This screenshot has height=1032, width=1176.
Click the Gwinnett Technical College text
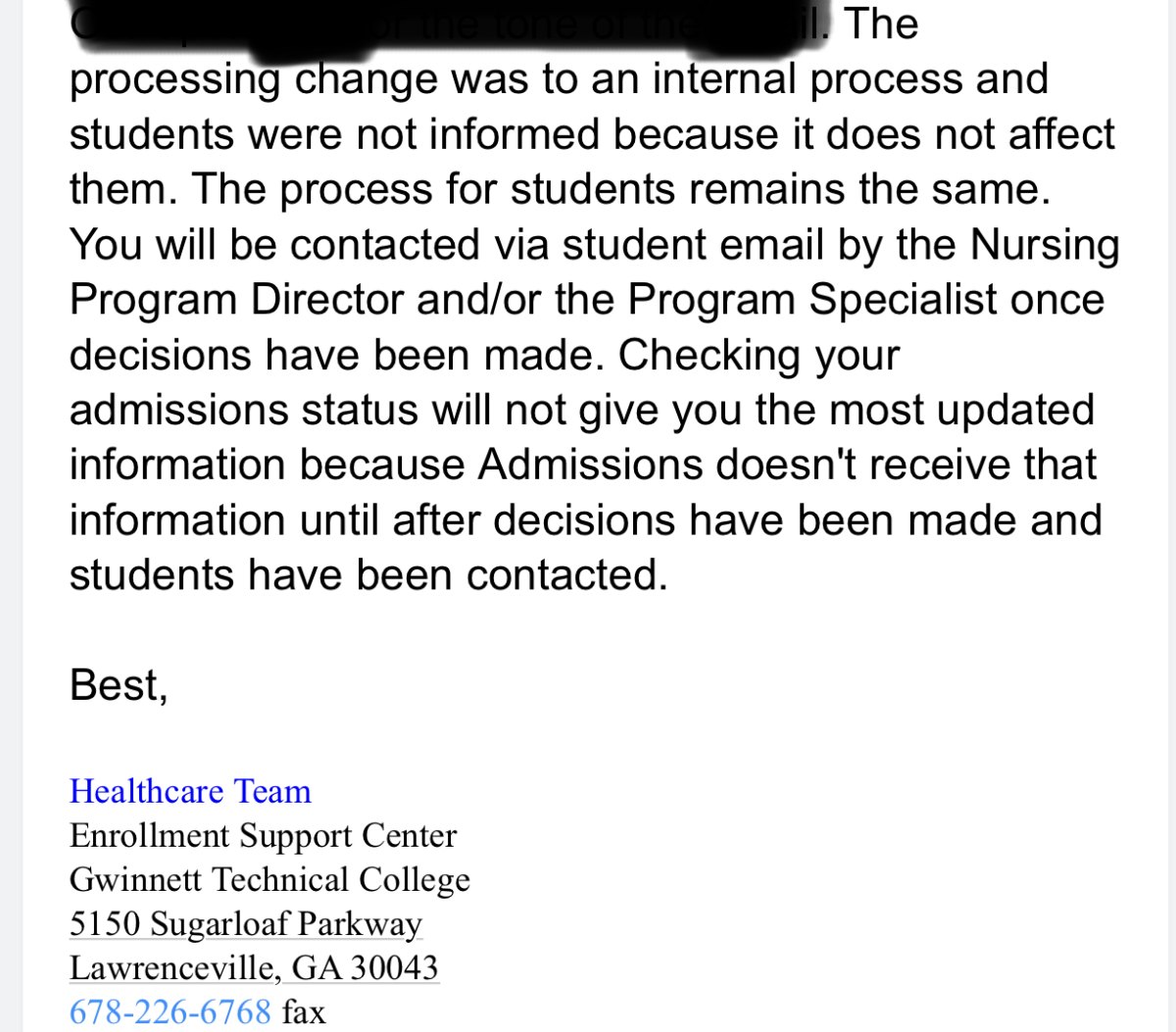(x=269, y=879)
